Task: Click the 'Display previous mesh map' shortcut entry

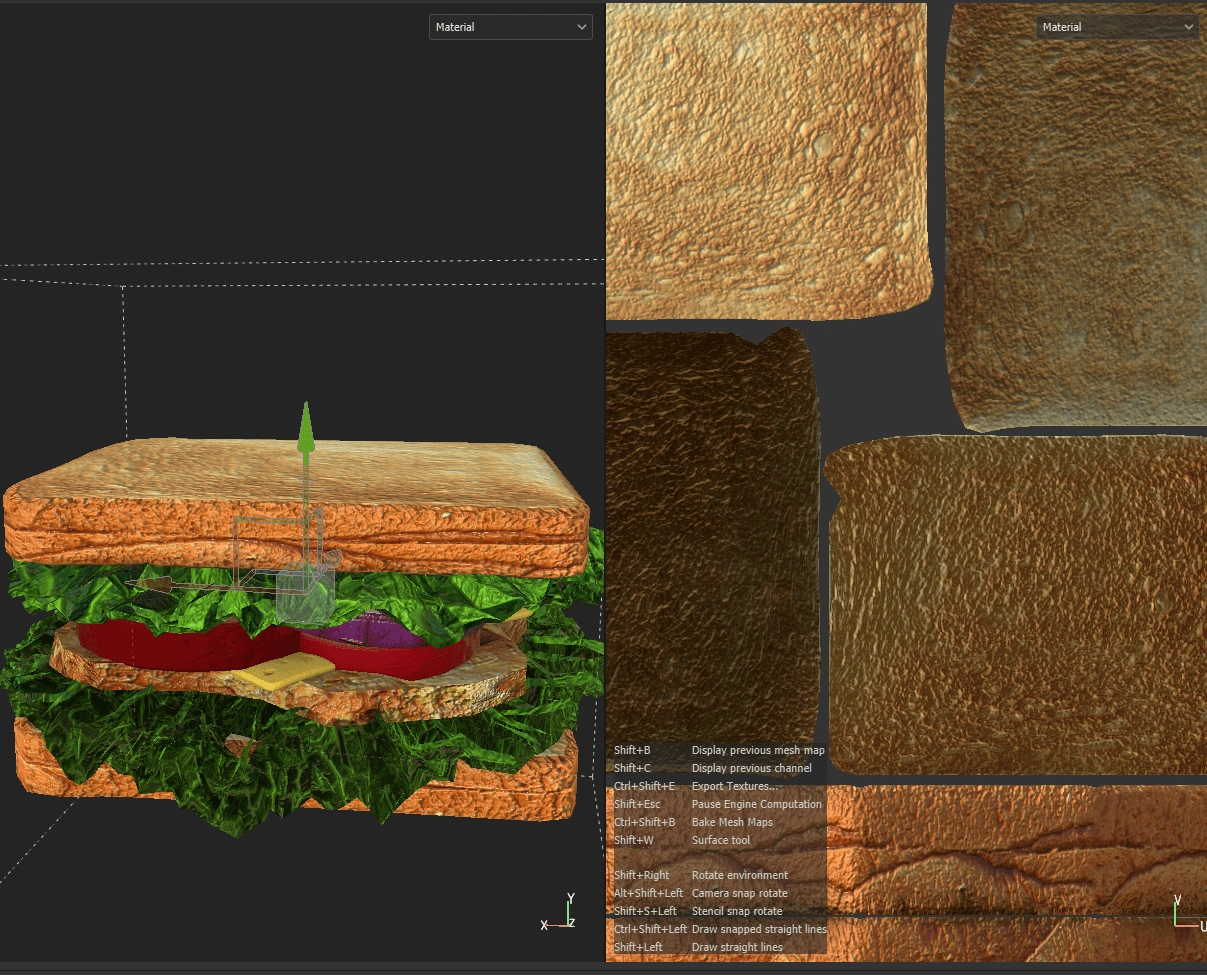Action: click(x=719, y=750)
